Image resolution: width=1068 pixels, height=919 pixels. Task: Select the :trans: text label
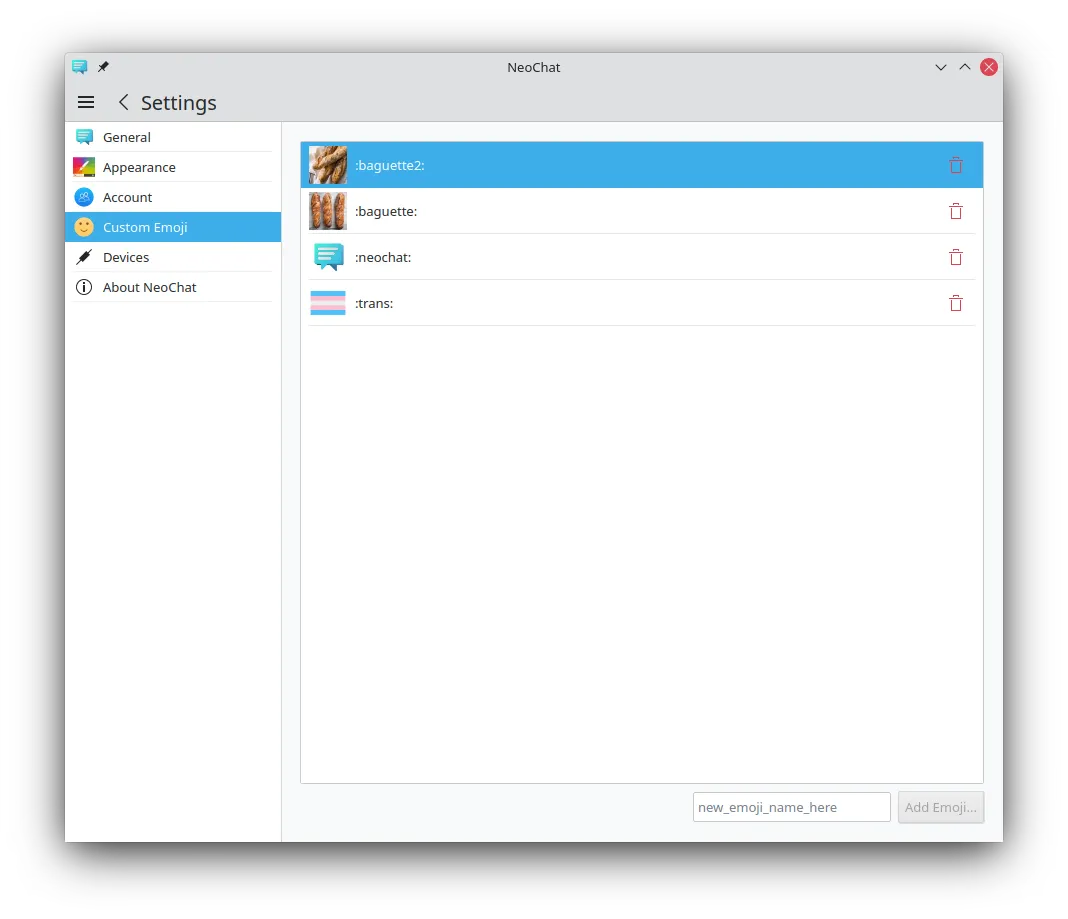click(374, 303)
